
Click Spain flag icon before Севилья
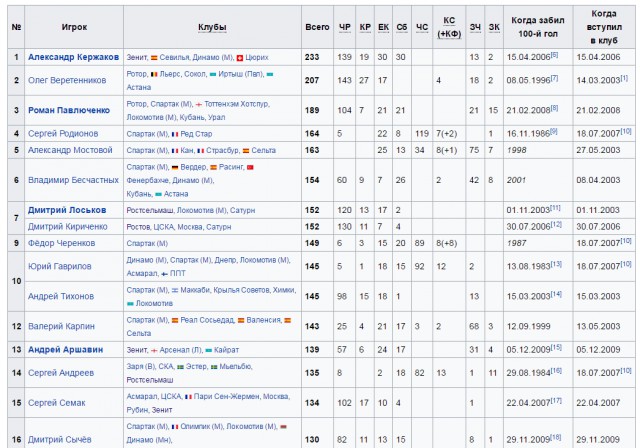pyautogui.click(x=154, y=58)
